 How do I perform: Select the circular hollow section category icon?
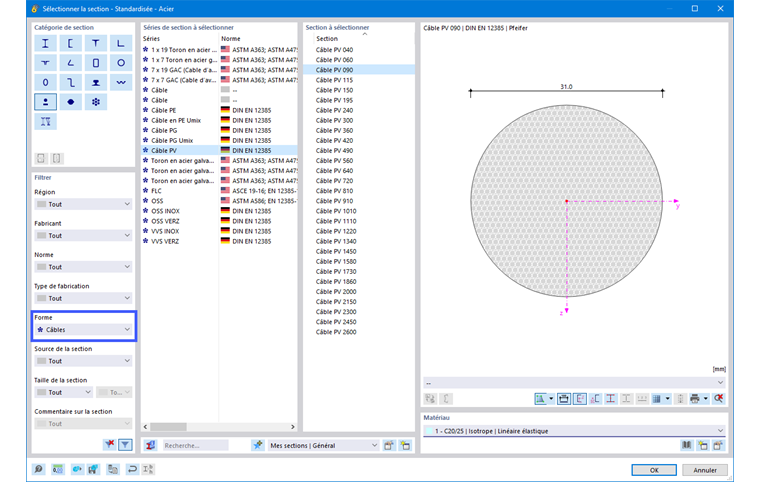click(121, 63)
